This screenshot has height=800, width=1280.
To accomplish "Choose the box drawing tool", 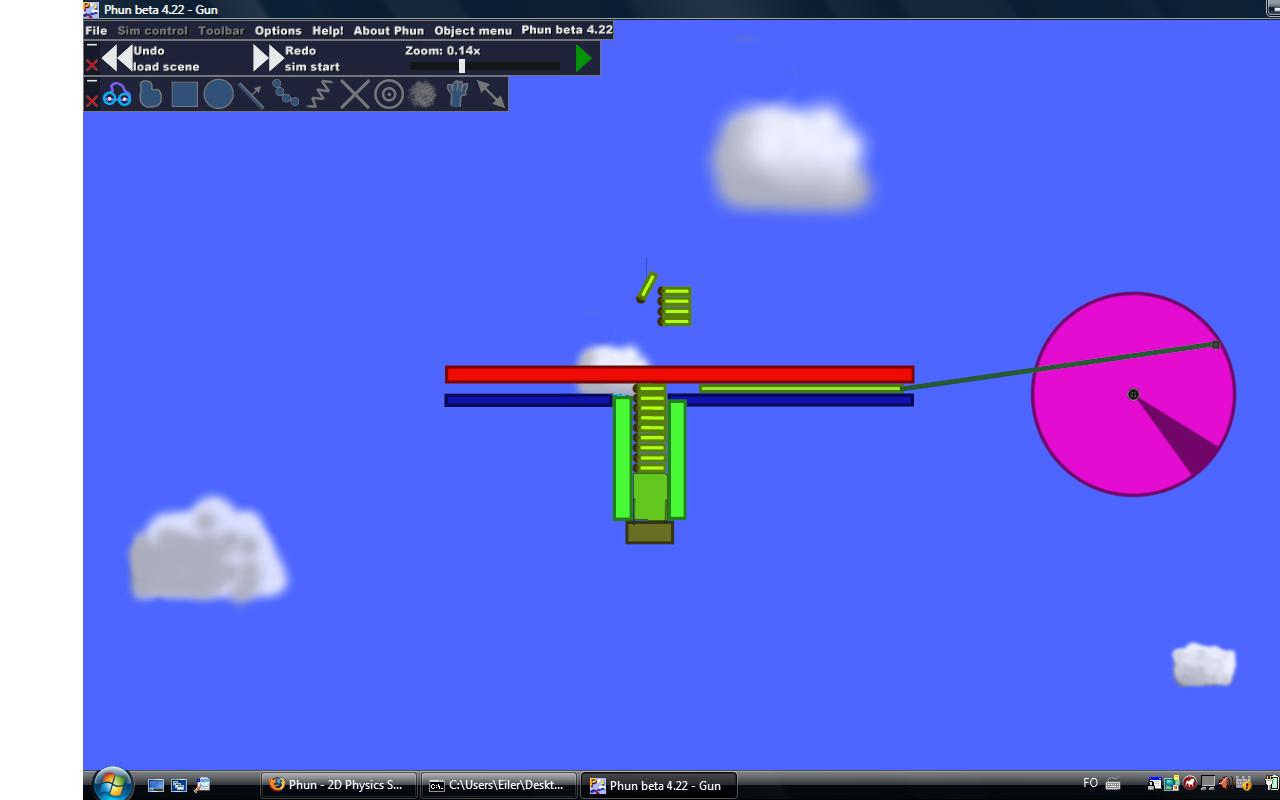I will tap(184, 95).
